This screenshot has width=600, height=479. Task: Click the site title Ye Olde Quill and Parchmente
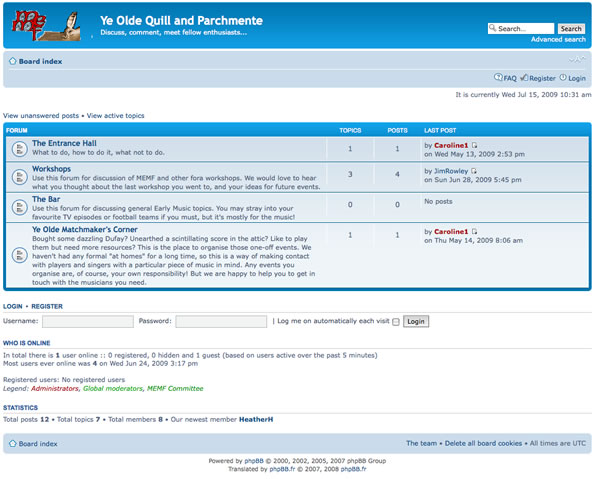(181, 20)
